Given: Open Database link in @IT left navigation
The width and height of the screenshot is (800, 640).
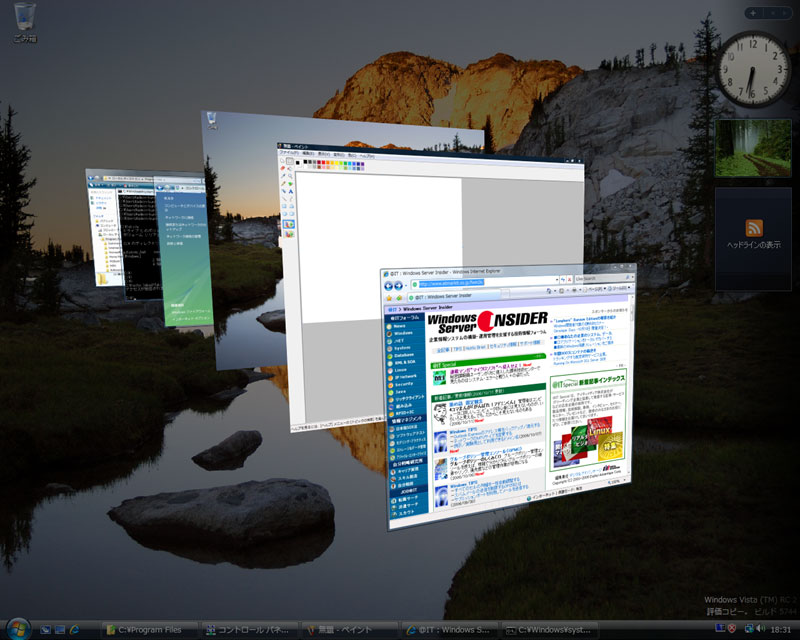Looking at the screenshot, I should tap(404, 355).
